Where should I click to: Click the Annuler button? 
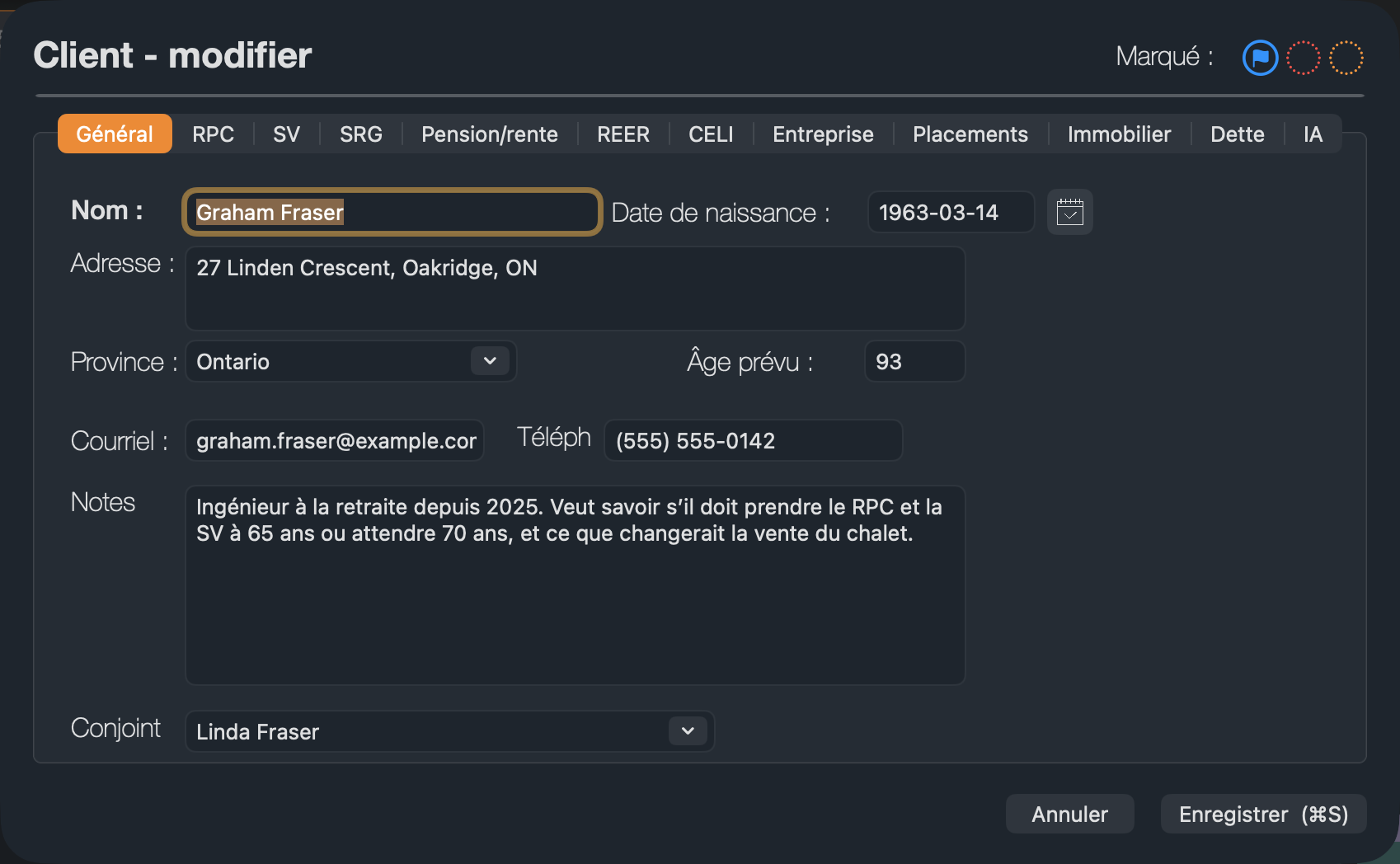pos(1069,814)
